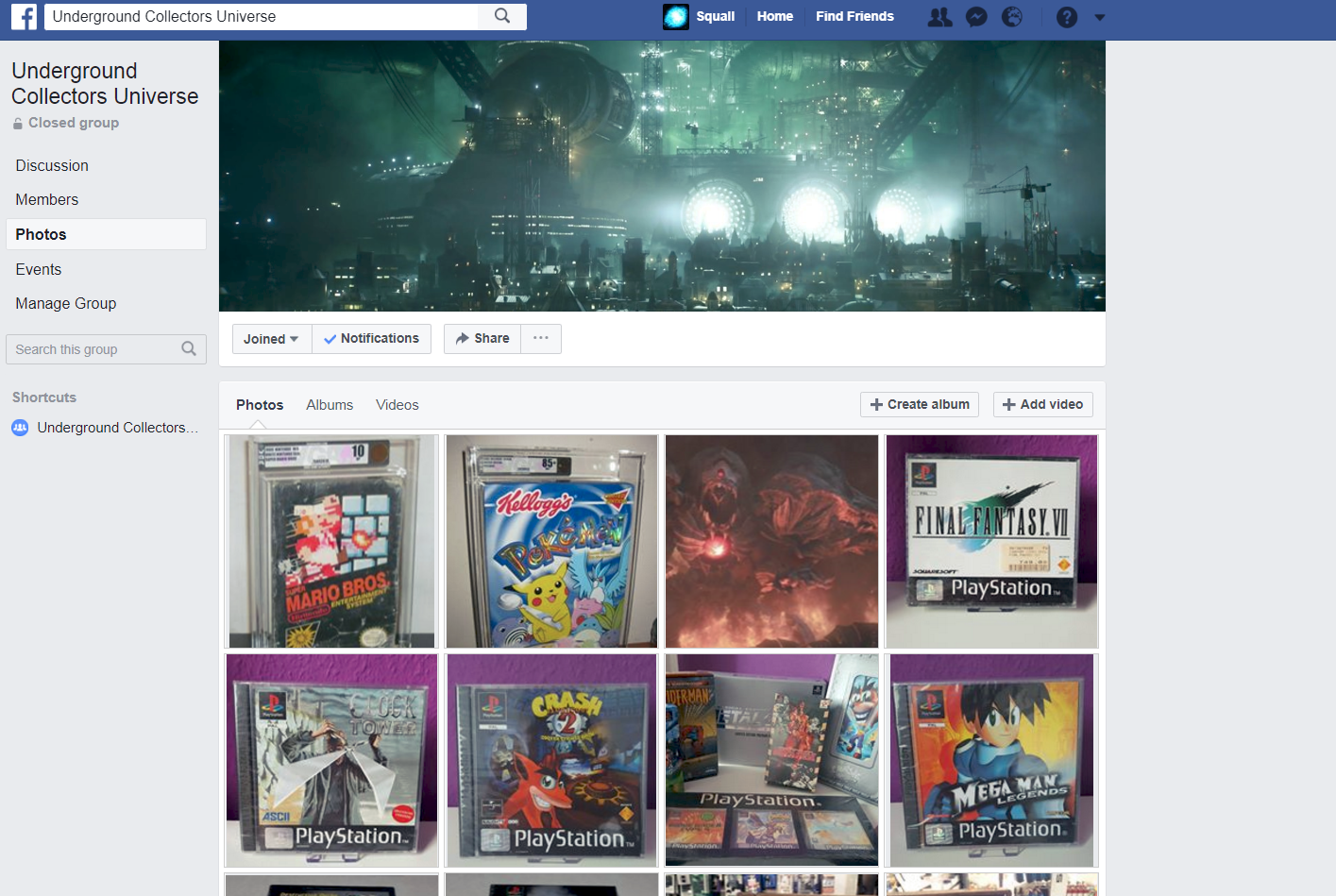Image resolution: width=1336 pixels, height=896 pixels.
Task: Click the search magnifier button in top bar
Action: pyautogui.click(x=502, y=16)
